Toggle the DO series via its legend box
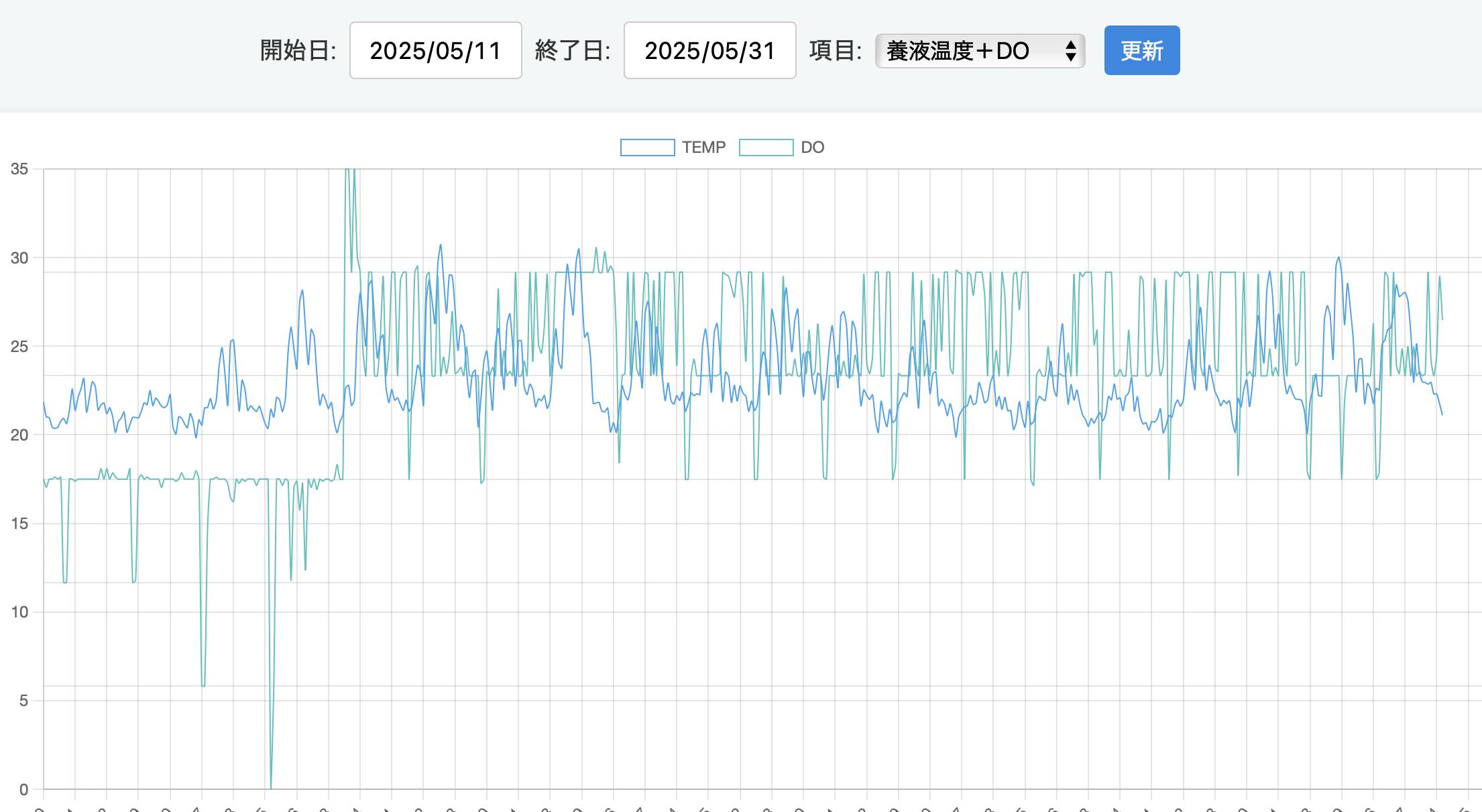This screenshot has width=1482, height=812. 766,148
